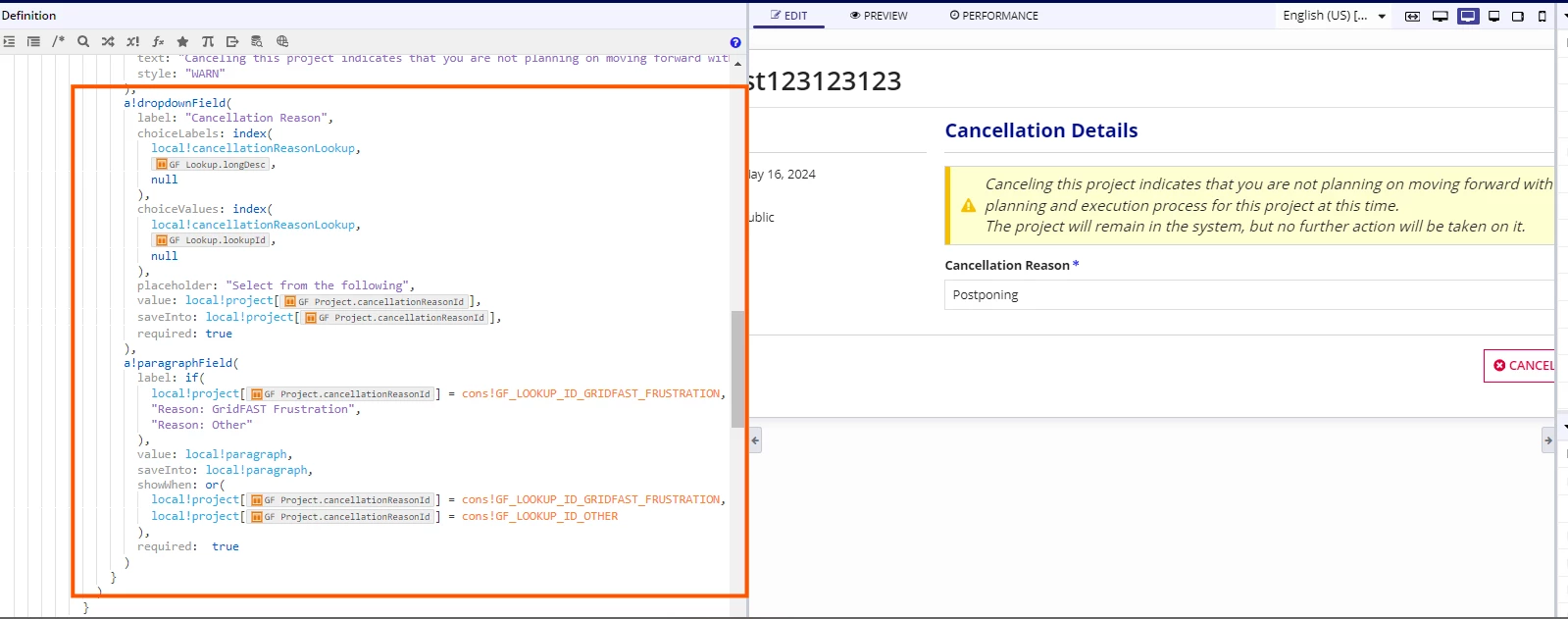Select wide desktop preview icon
The width and height of the screenshot is (1568, 619).
[x=1441, y=16]
